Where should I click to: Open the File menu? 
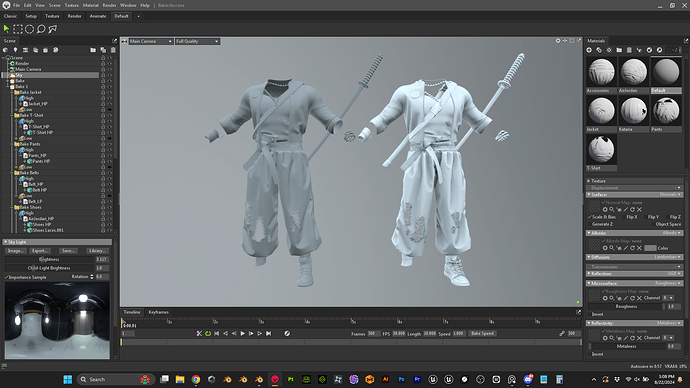[16, 5]
